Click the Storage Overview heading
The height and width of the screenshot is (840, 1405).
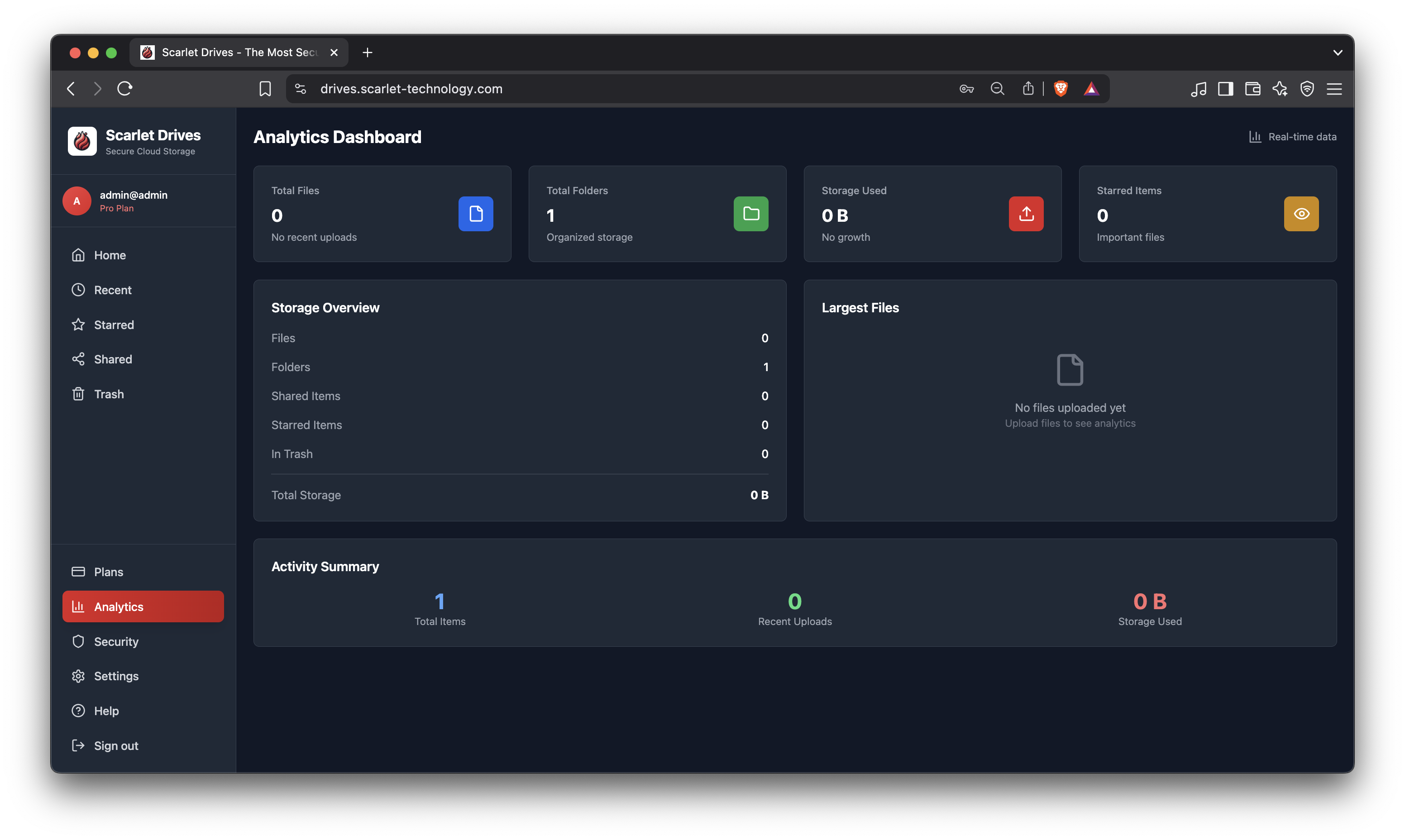pyautogui.click(x=325, y=308)
